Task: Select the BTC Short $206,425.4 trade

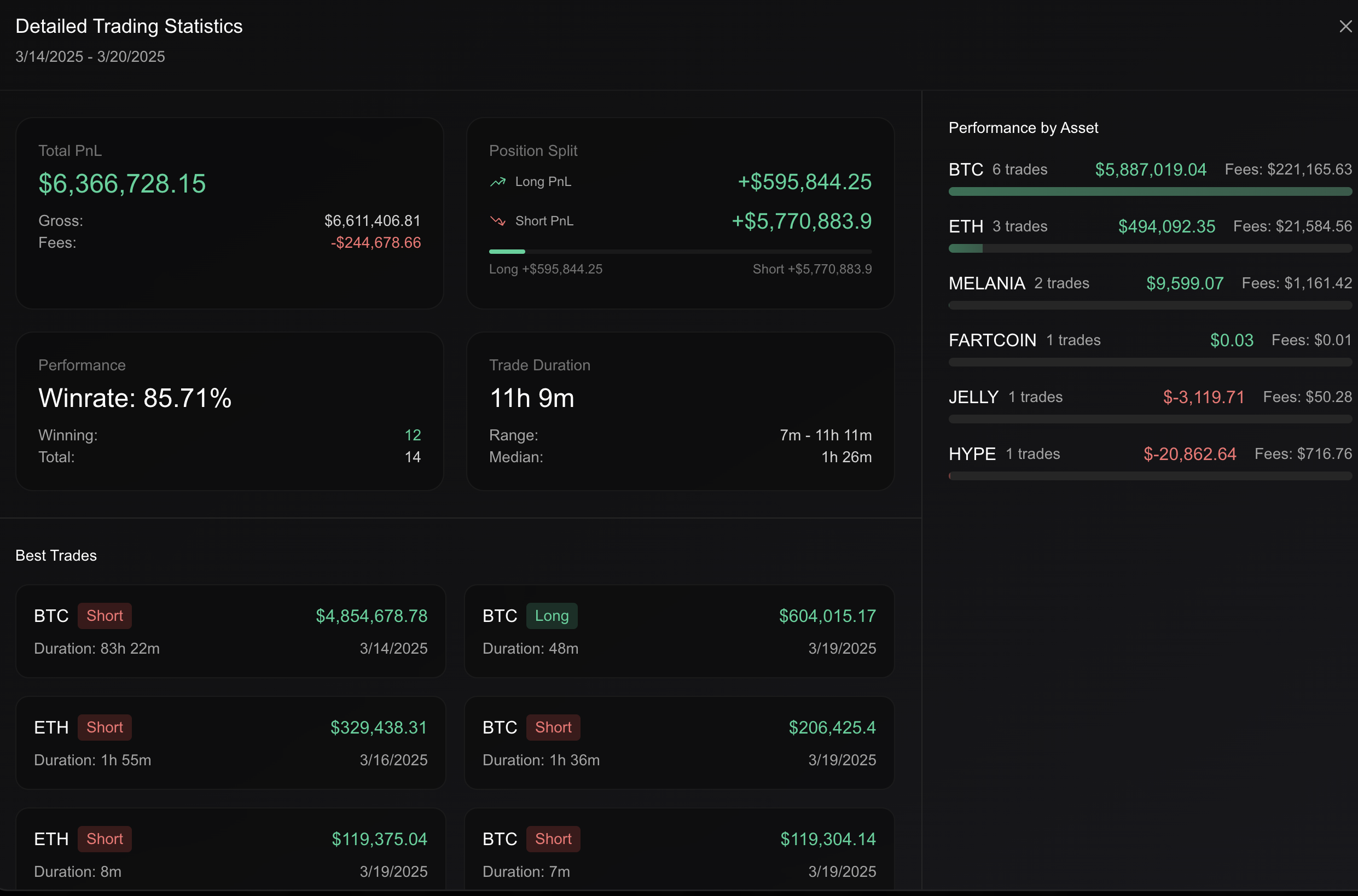Action: point(679,743)
